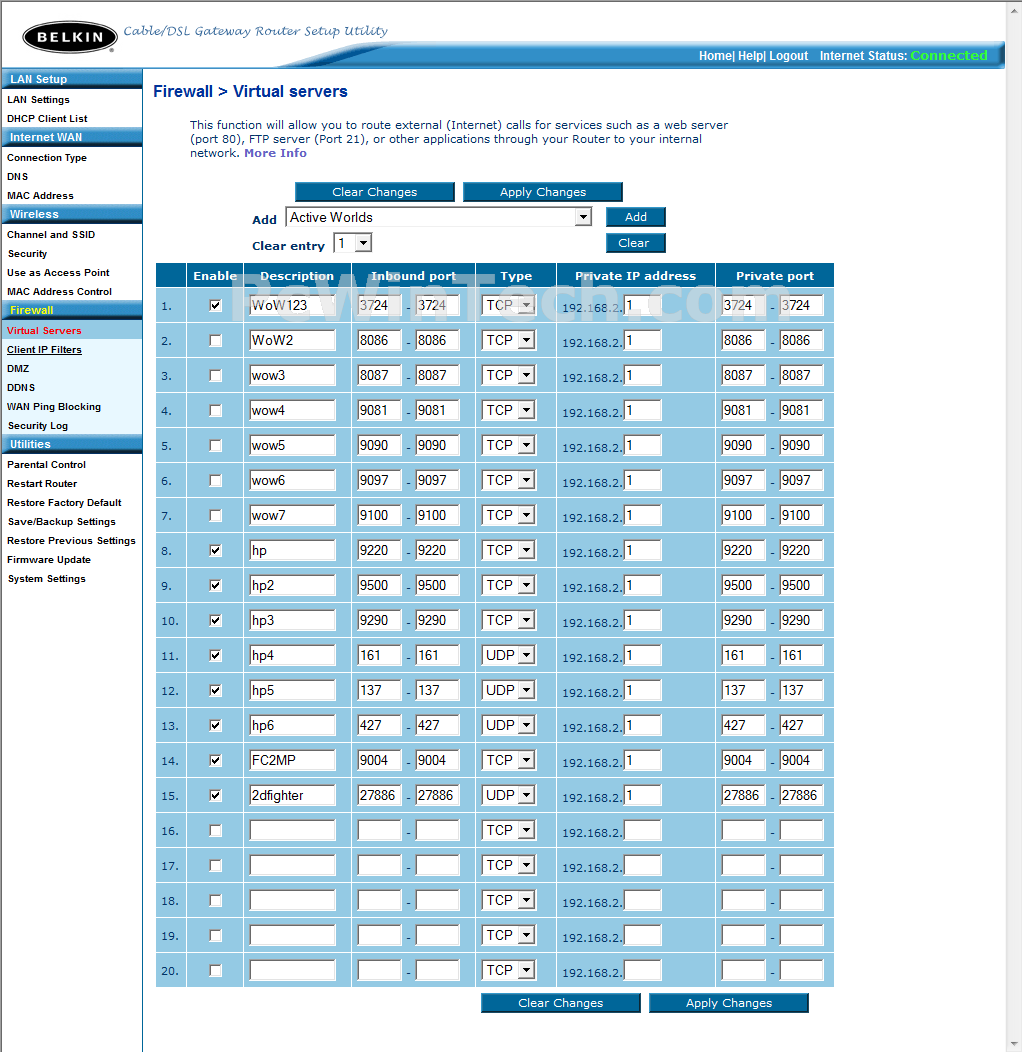
Task: Disable the FC2MP virtual server checkbox
Action: 215,760
